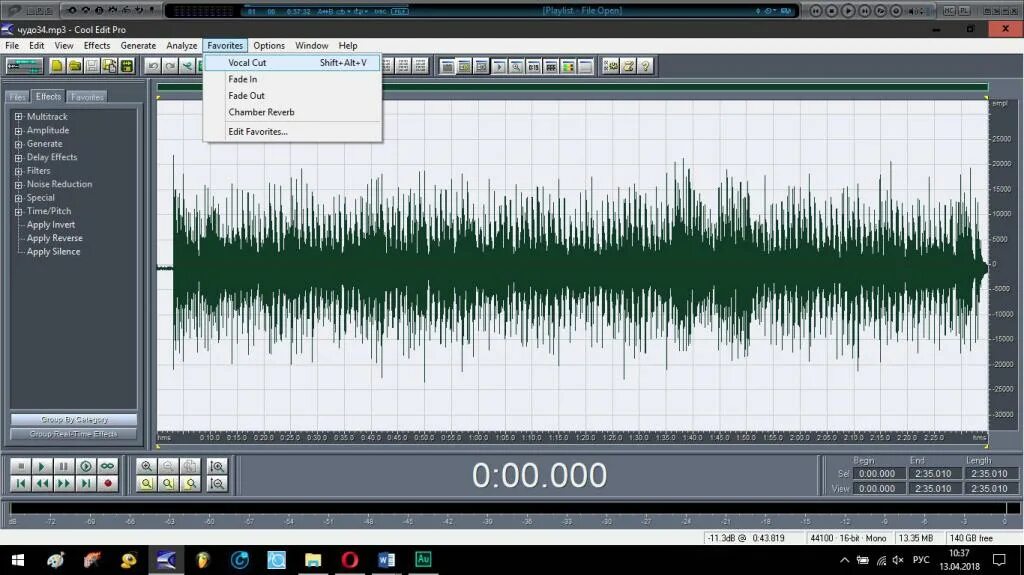
Task: Expand the Generate effects group
Action: [x=18, y=144]
